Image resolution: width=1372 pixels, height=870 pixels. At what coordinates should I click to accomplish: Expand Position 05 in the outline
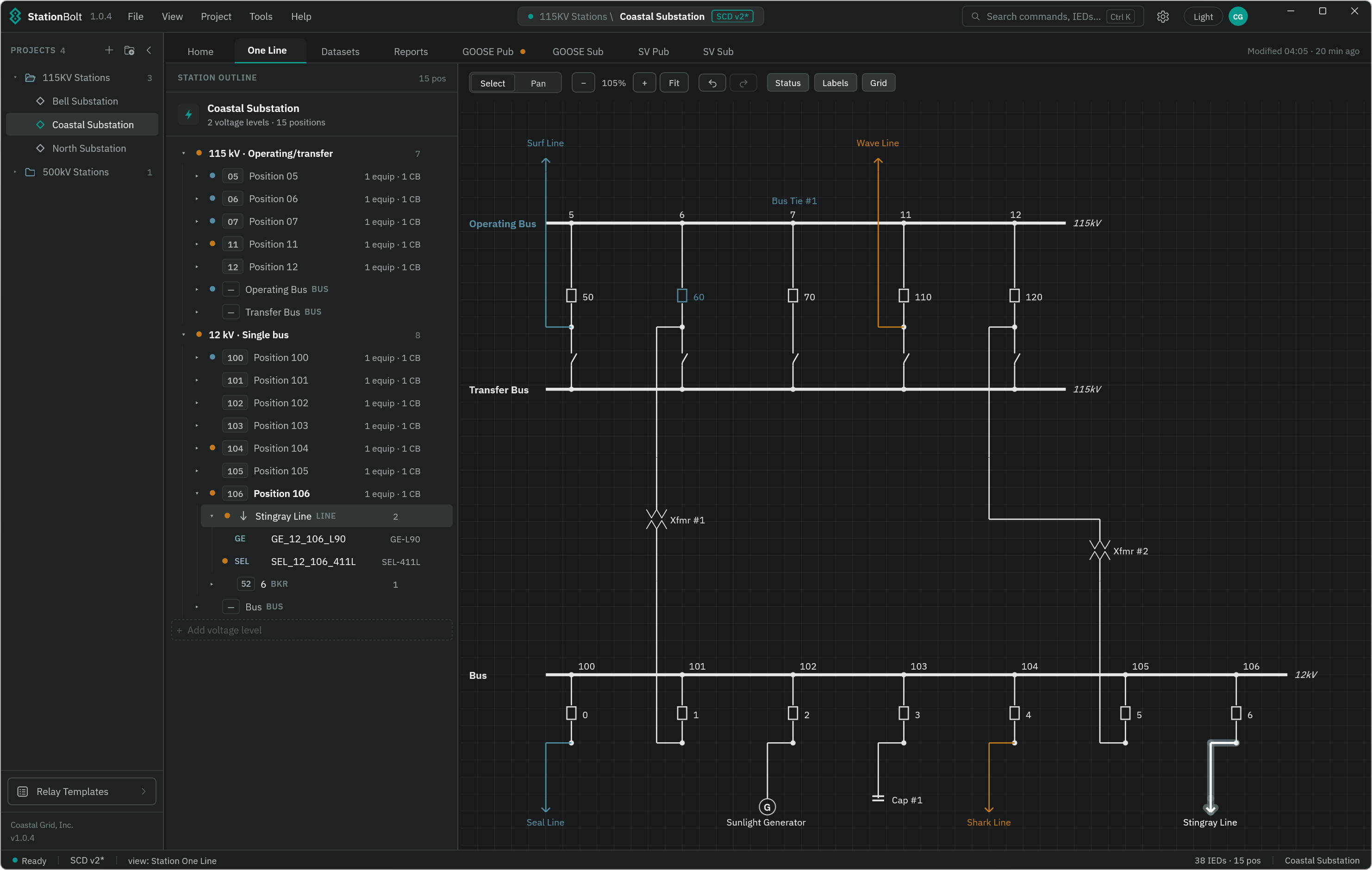pos(197,176)
